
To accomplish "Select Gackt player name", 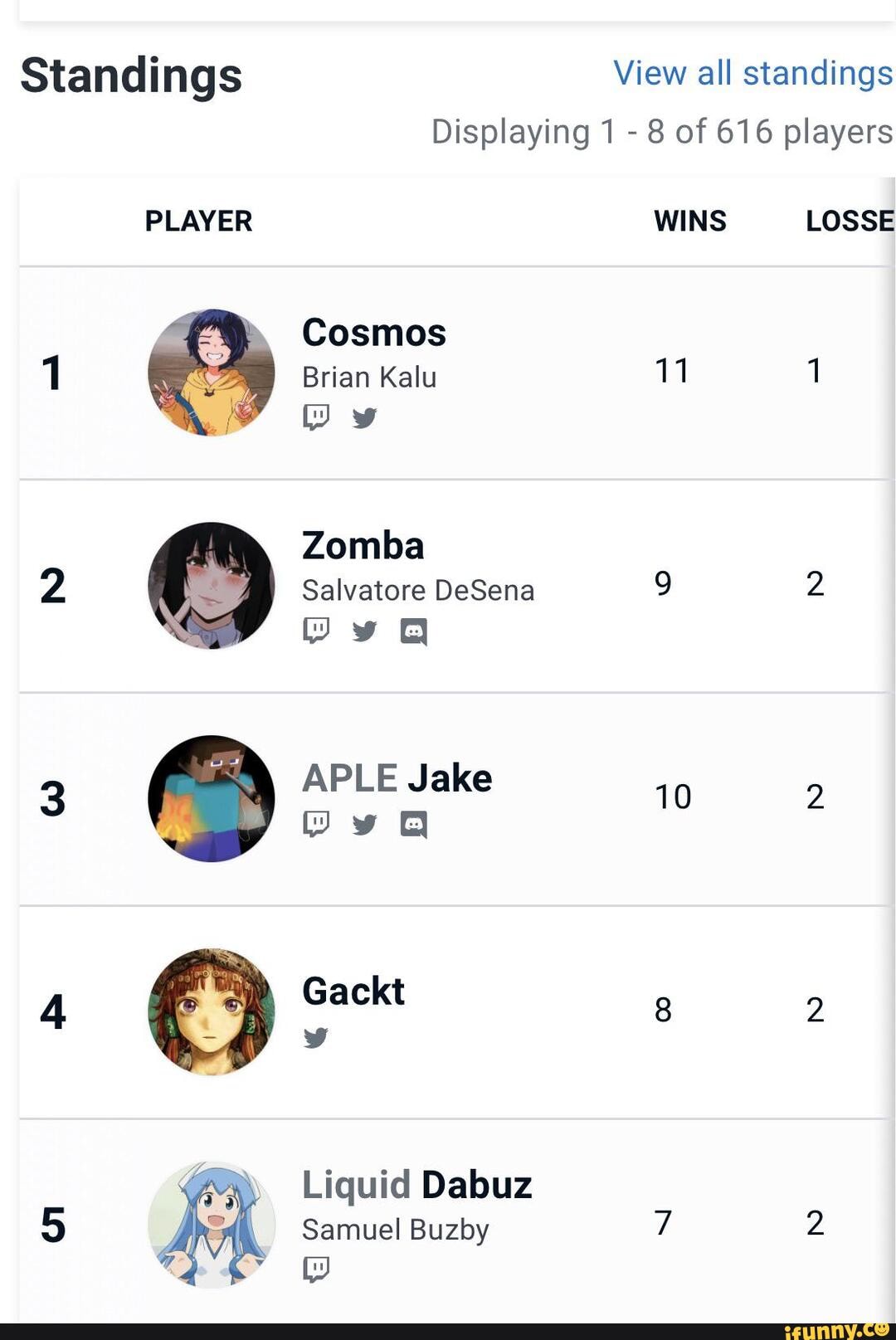I will [353, 992].
